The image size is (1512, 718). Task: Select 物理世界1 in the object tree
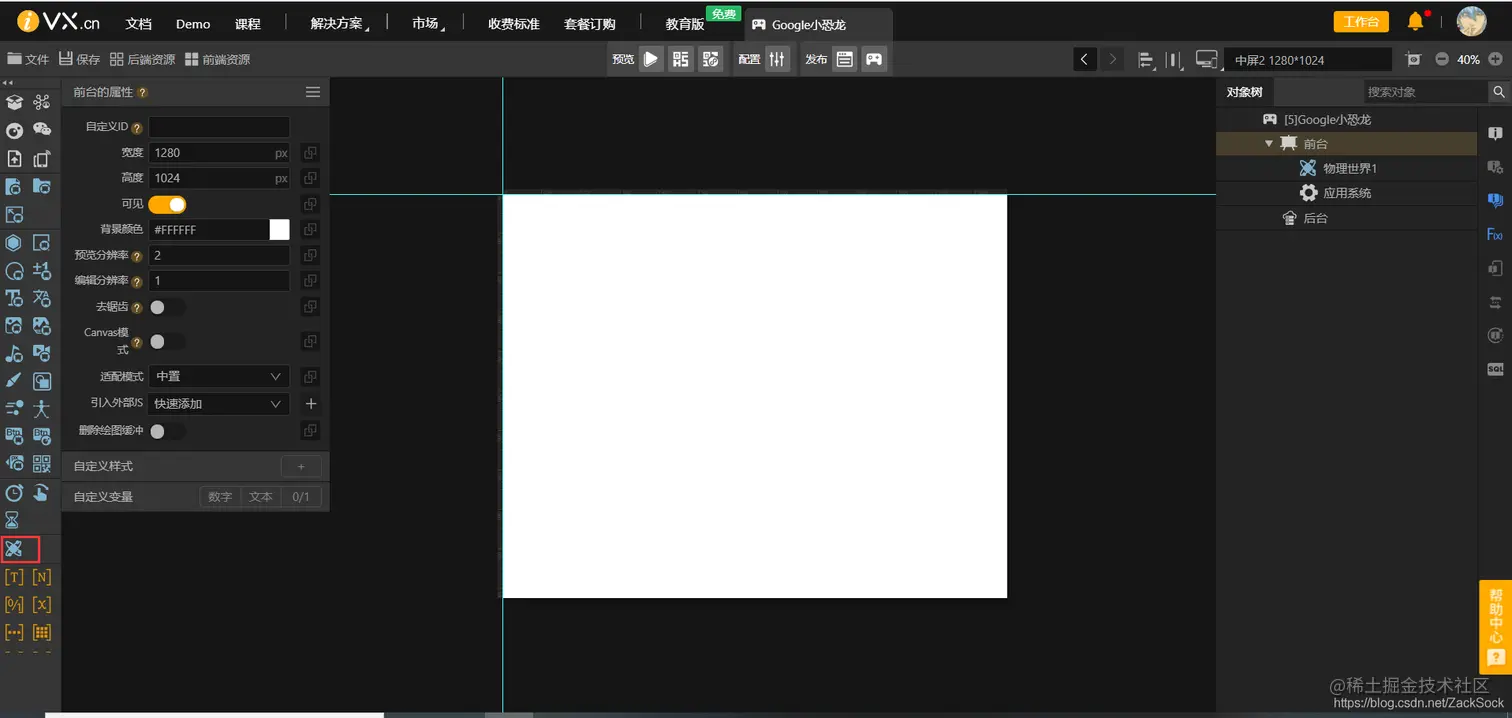tap(1349, 169)
